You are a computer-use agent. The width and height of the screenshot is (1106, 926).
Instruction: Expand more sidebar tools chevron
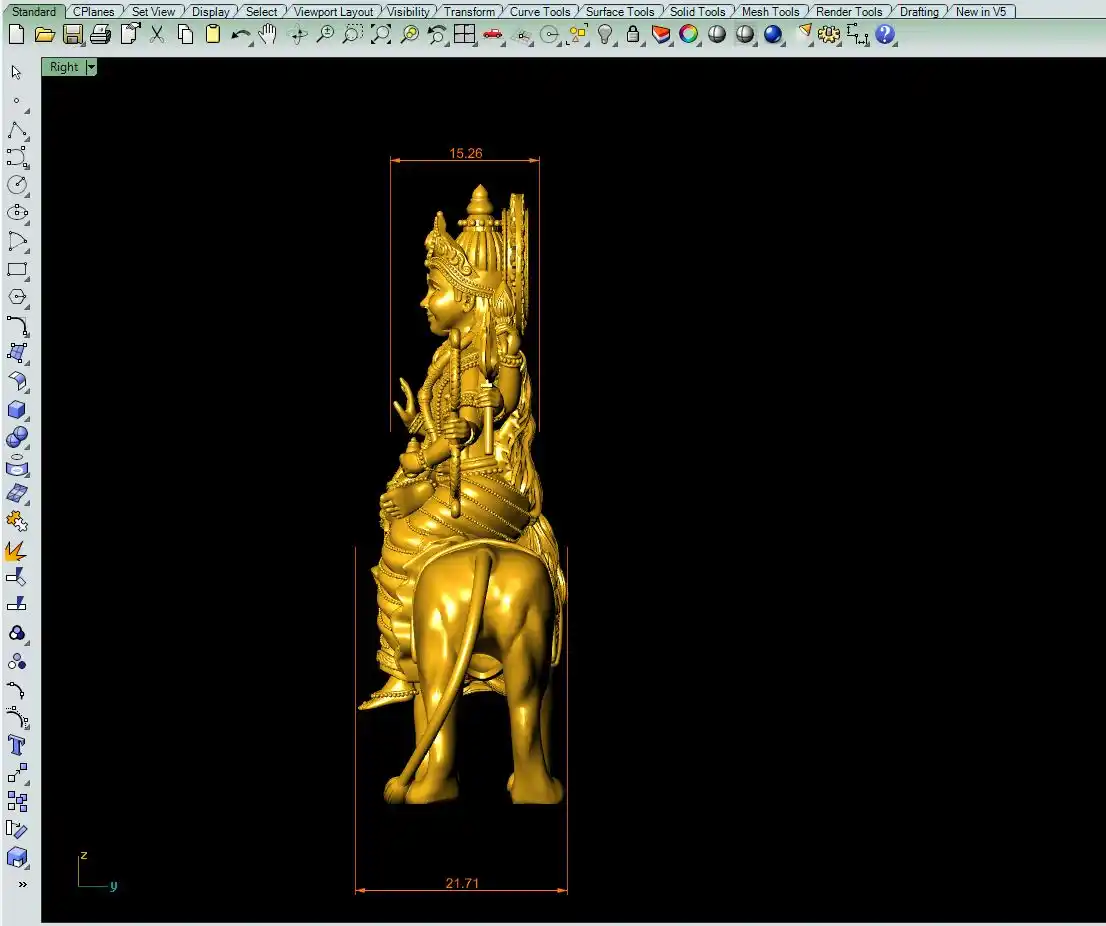(x=22, y=884)
